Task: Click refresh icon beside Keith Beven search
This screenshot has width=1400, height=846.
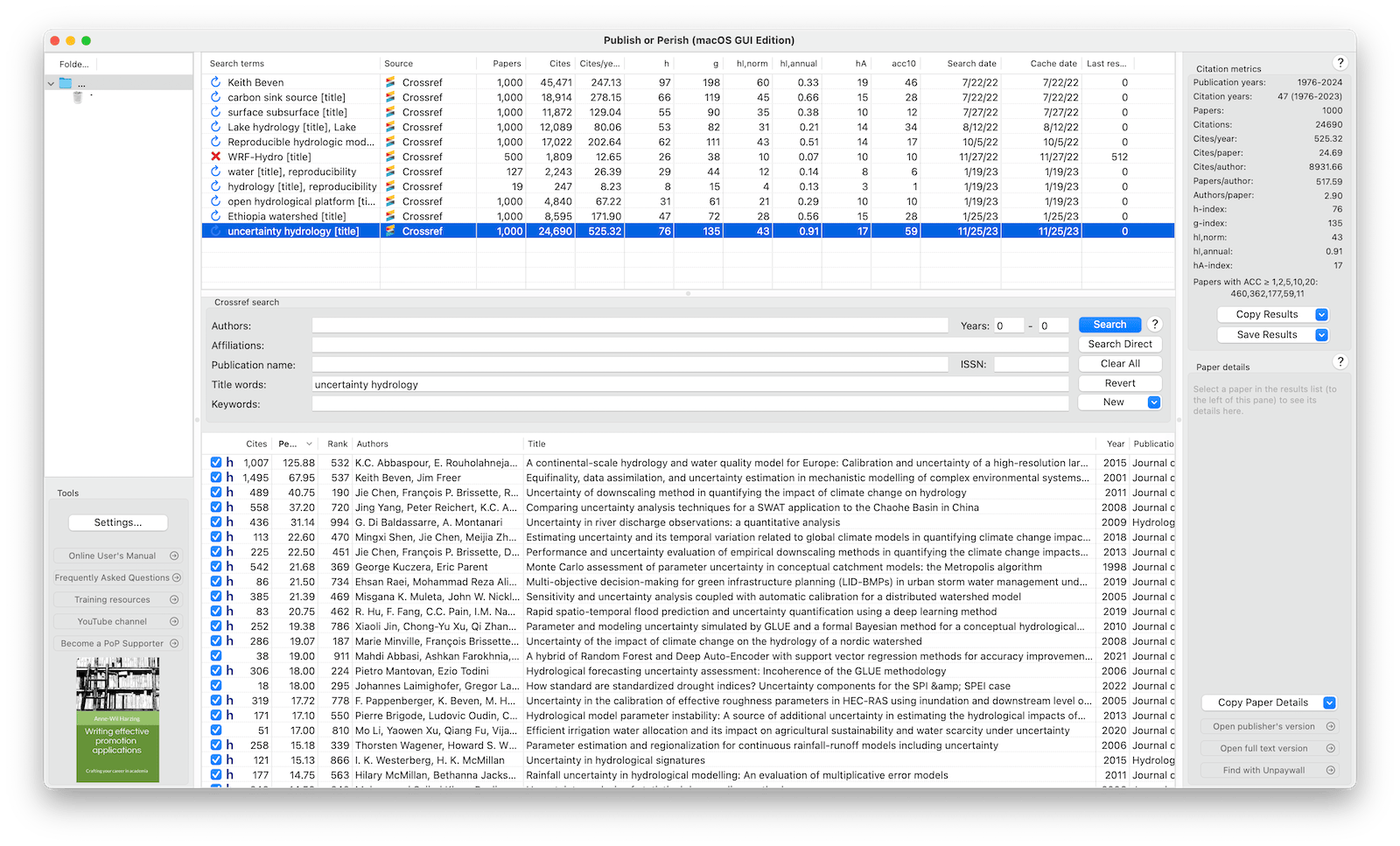Action: point(215,82)
